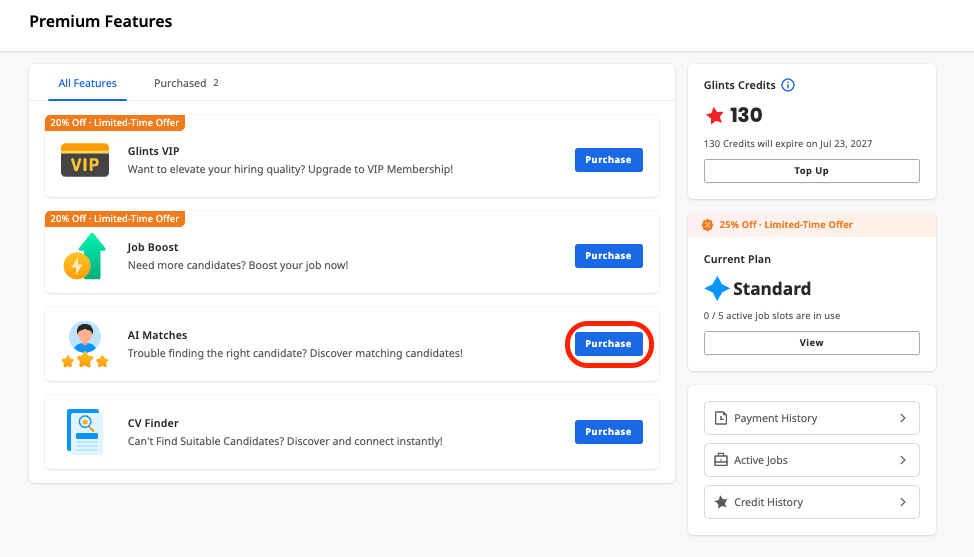The image size is (974, 557).
Task: Click the Credit History star icon
Action: [x=721, y=502]
